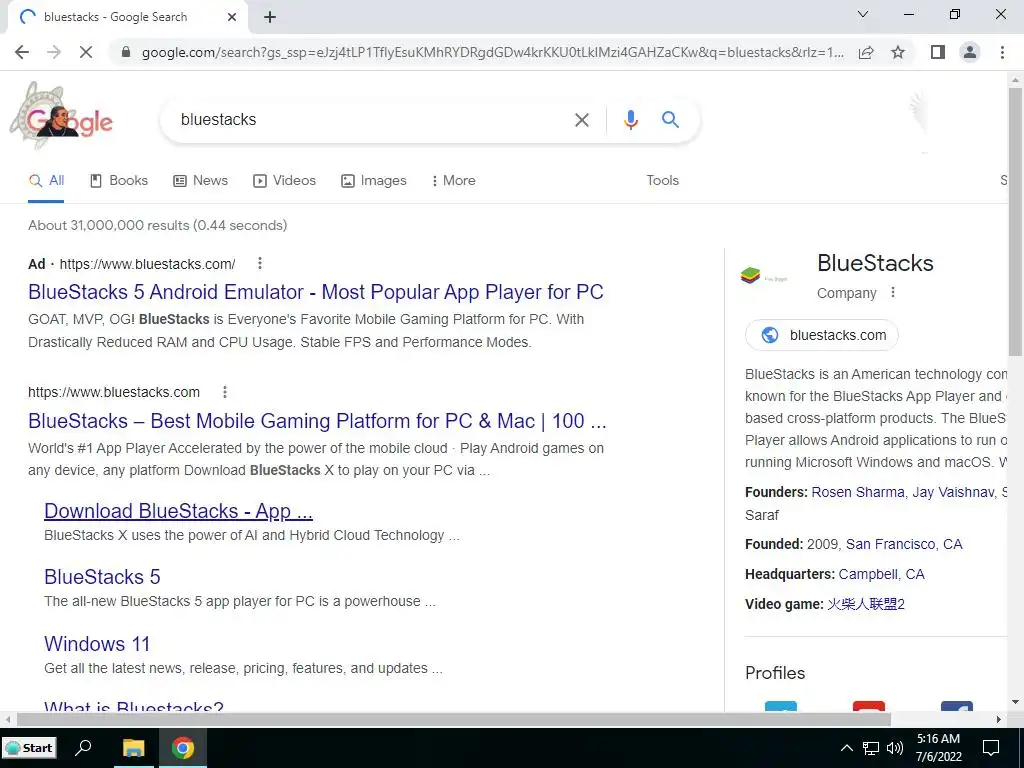This screenshot has width=1024, height=768.
Task: Click the scroll right arrow on horizontal scrollbar
Action: click(x=999, y=720)
